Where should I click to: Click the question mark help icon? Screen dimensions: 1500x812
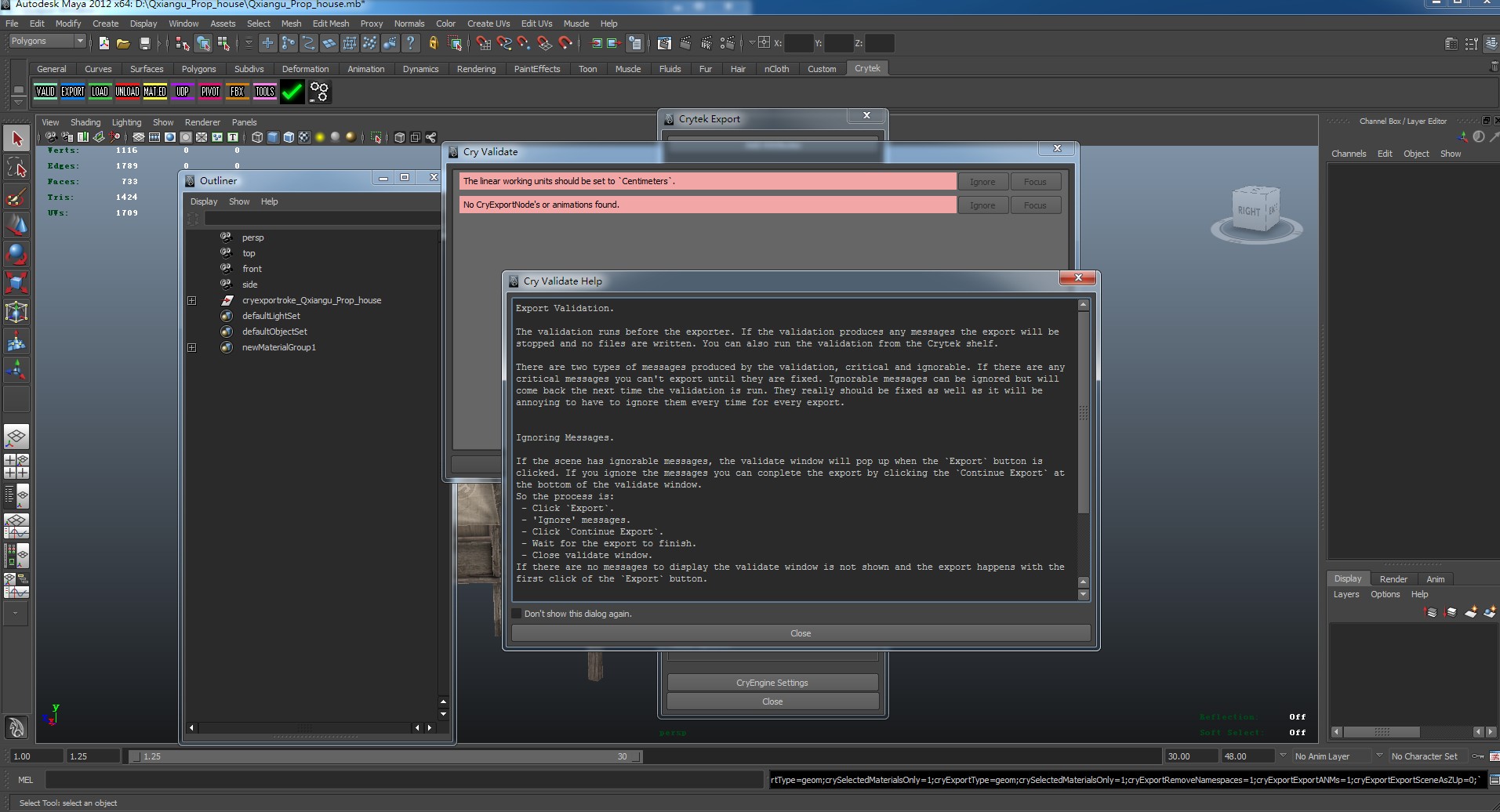[410, 43]
